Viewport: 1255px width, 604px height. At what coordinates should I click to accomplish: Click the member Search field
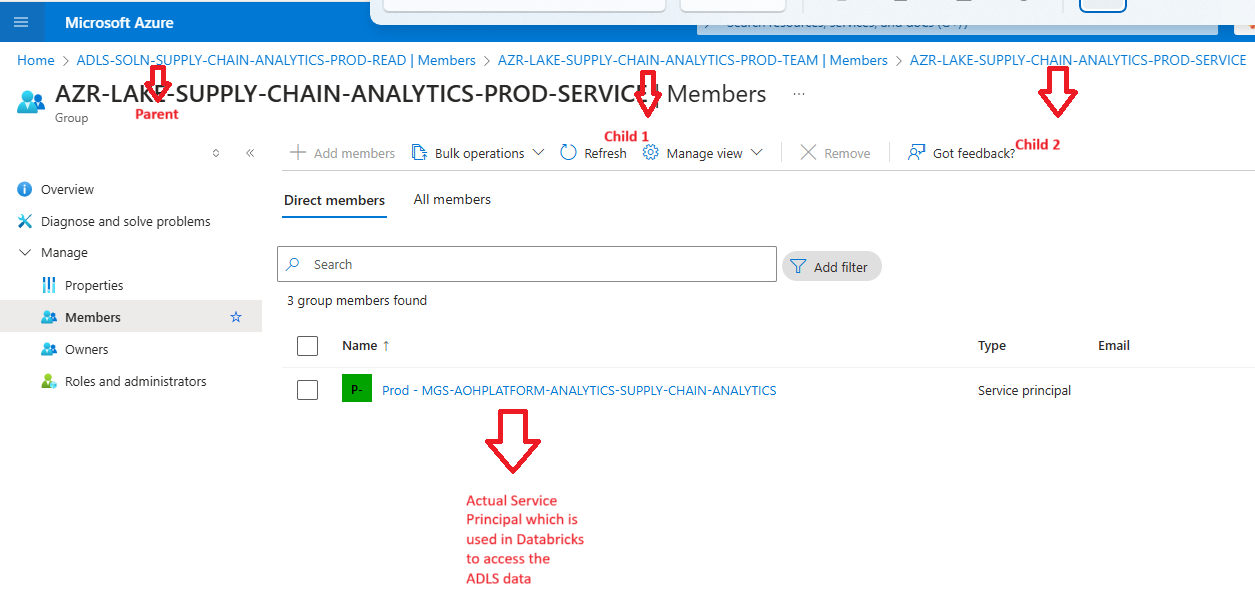click(527, 264)
